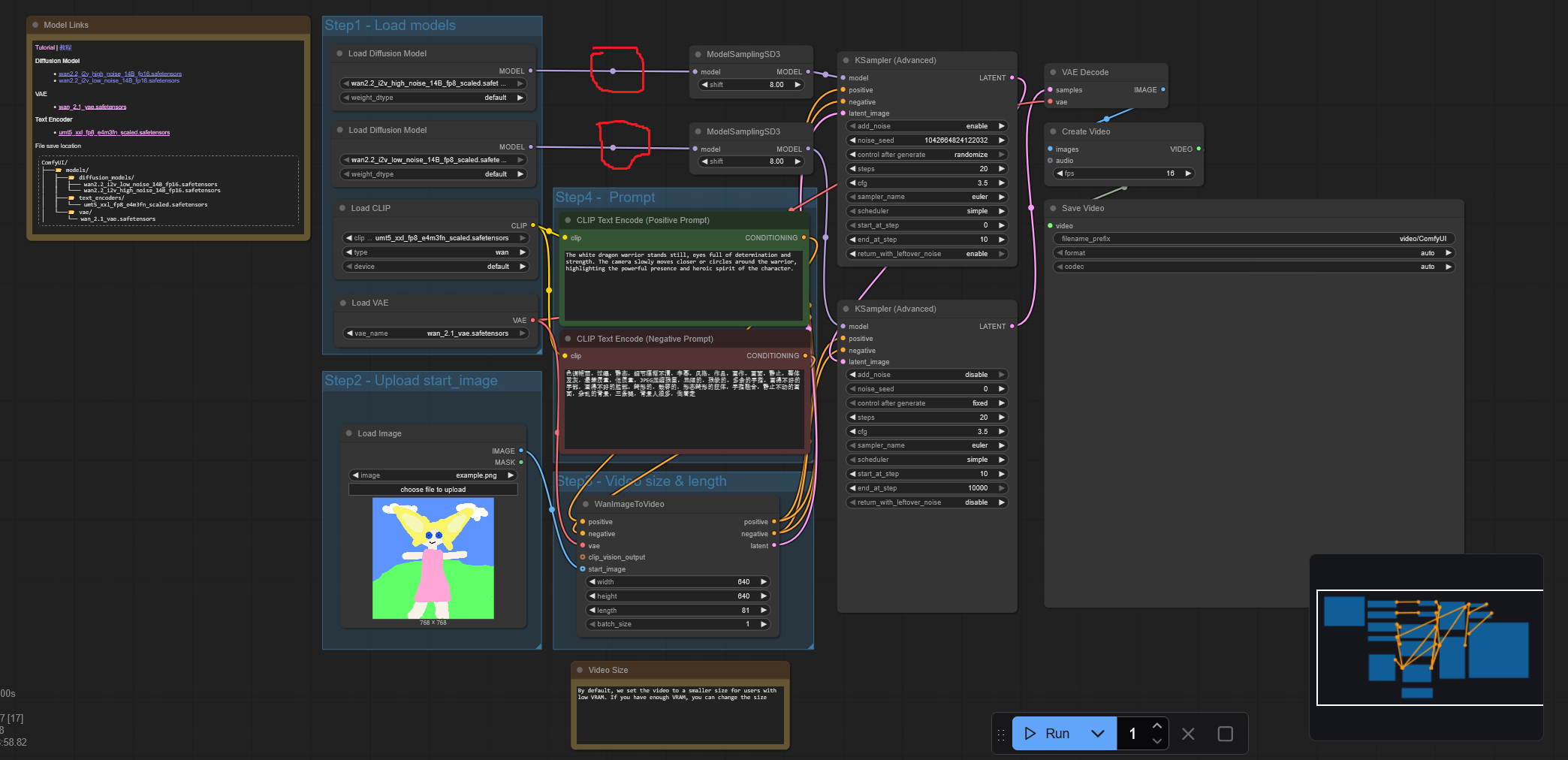Click the X cancel-run icon in the queue bar
The height and width of the screenshot is (760, 1568).
tap(1188, 734)
